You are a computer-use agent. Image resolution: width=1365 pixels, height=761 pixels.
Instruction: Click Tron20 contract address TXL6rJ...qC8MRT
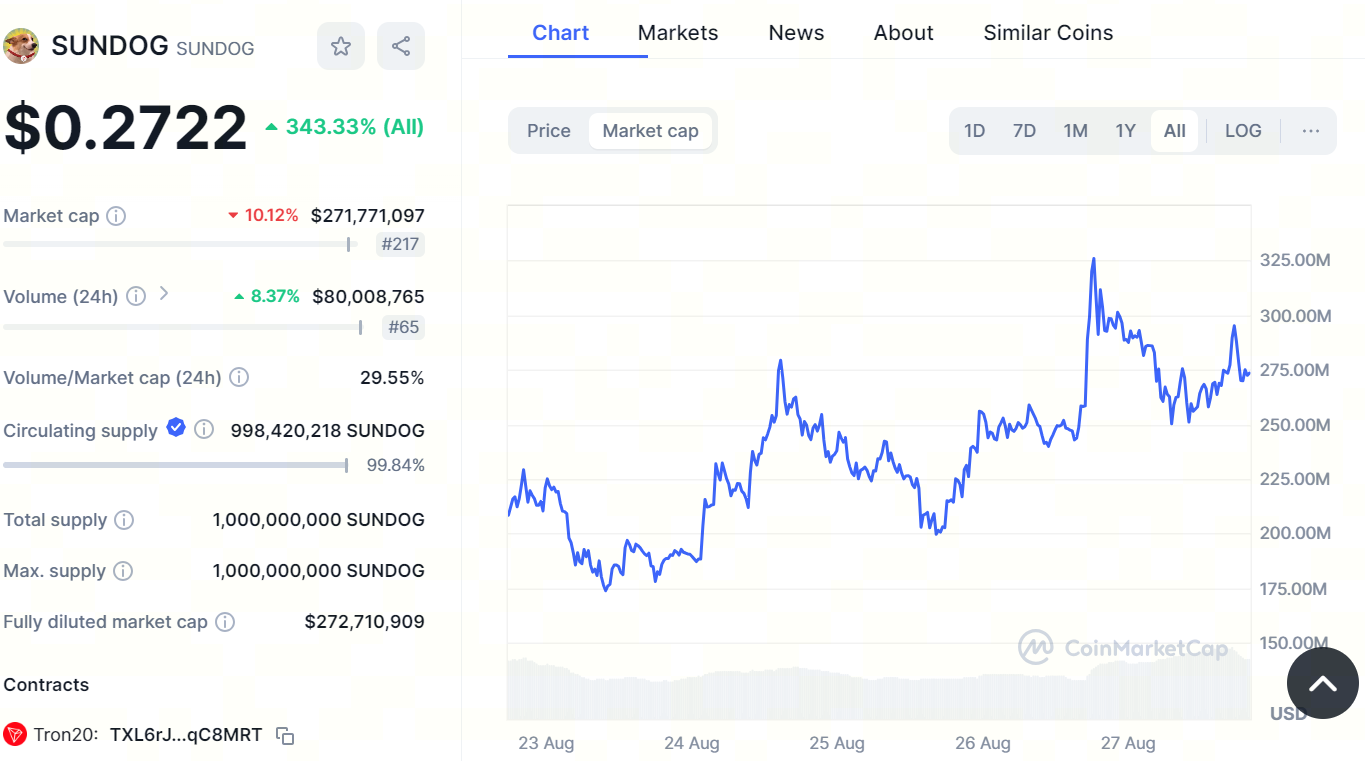click(x=186, y=735)
